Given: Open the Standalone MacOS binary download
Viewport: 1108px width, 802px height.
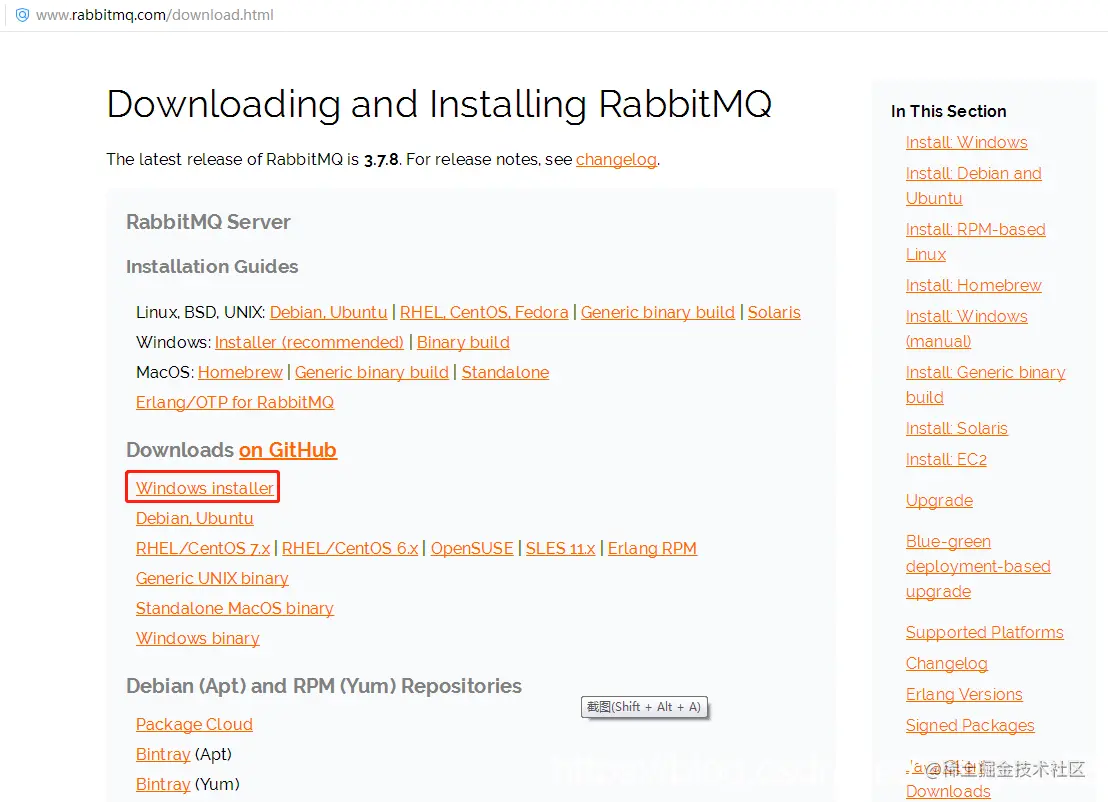Looking at the screenshot, I should tap(235, 608).
